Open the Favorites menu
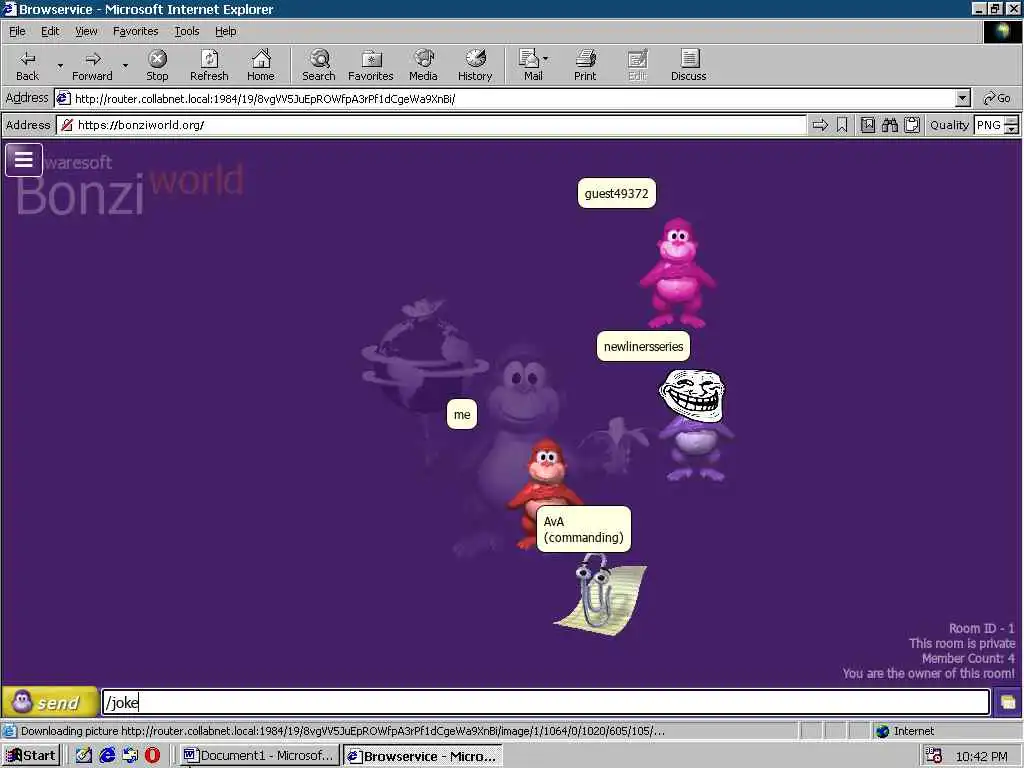Viewport: 1024px width, 768px height. [x=135, y=31]
